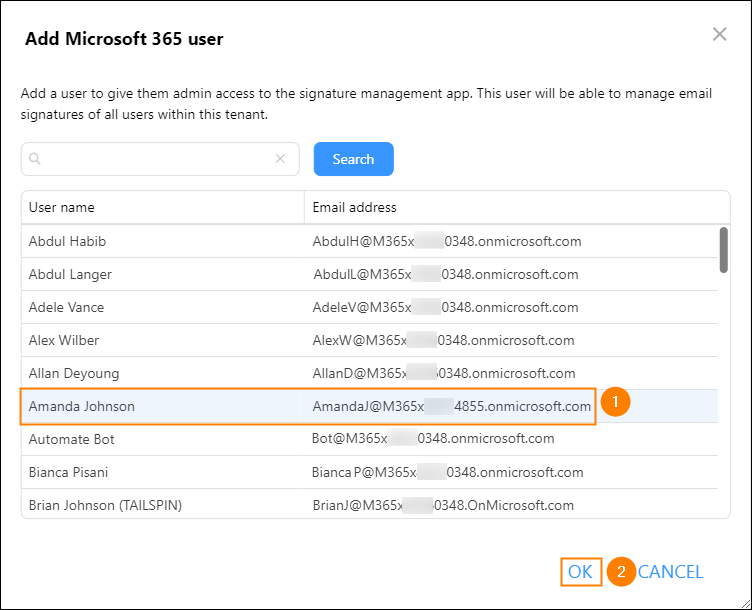Click the user list vertical scrollbar thumb
This screenshot has width=752, height=610.
coord(724,250)
